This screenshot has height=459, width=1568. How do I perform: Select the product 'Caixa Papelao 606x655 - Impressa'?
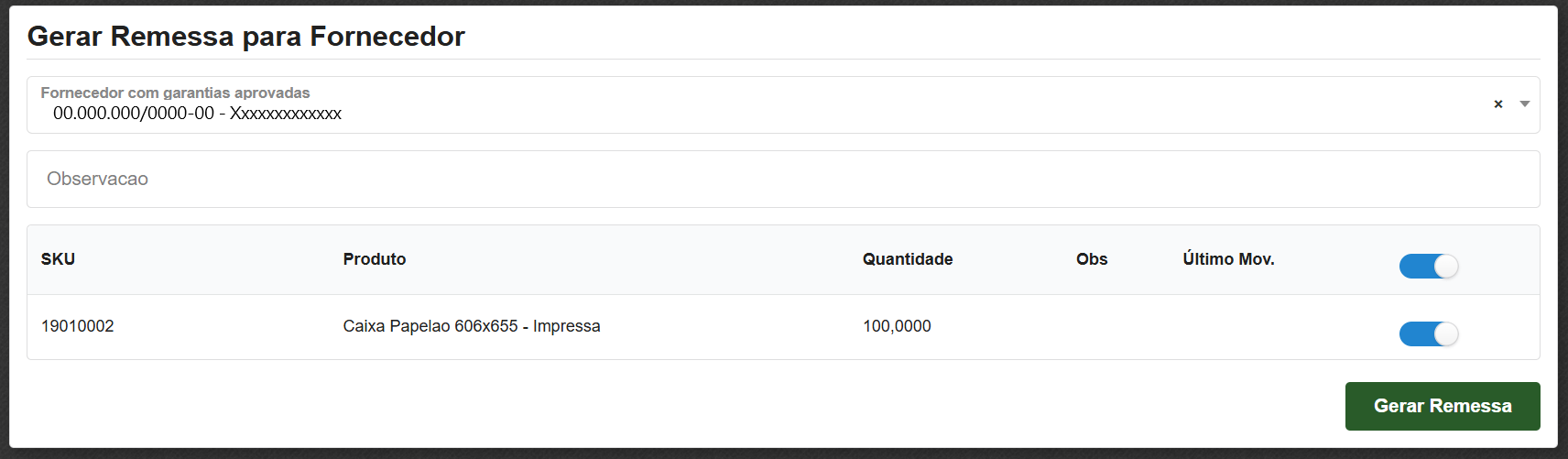coord(471,326)
